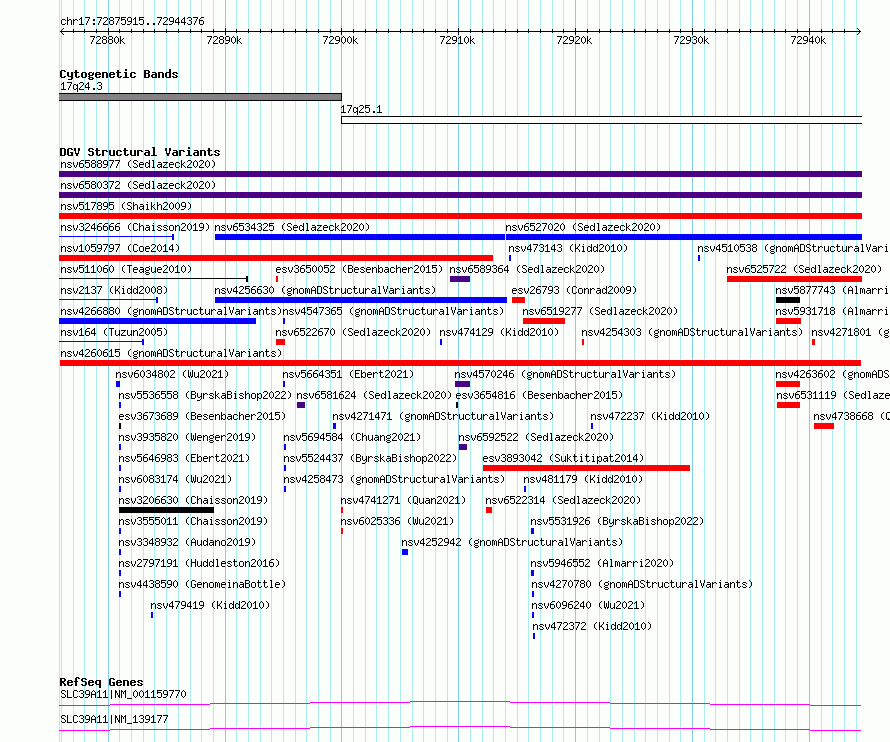890x742 pixels.
Task: Click nsv4266880 gnomAD variant label
Action: click(x=171, y=311)
